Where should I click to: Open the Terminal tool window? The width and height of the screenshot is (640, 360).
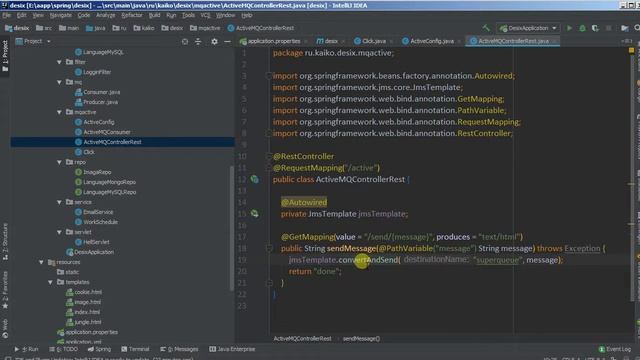(136, 349)
